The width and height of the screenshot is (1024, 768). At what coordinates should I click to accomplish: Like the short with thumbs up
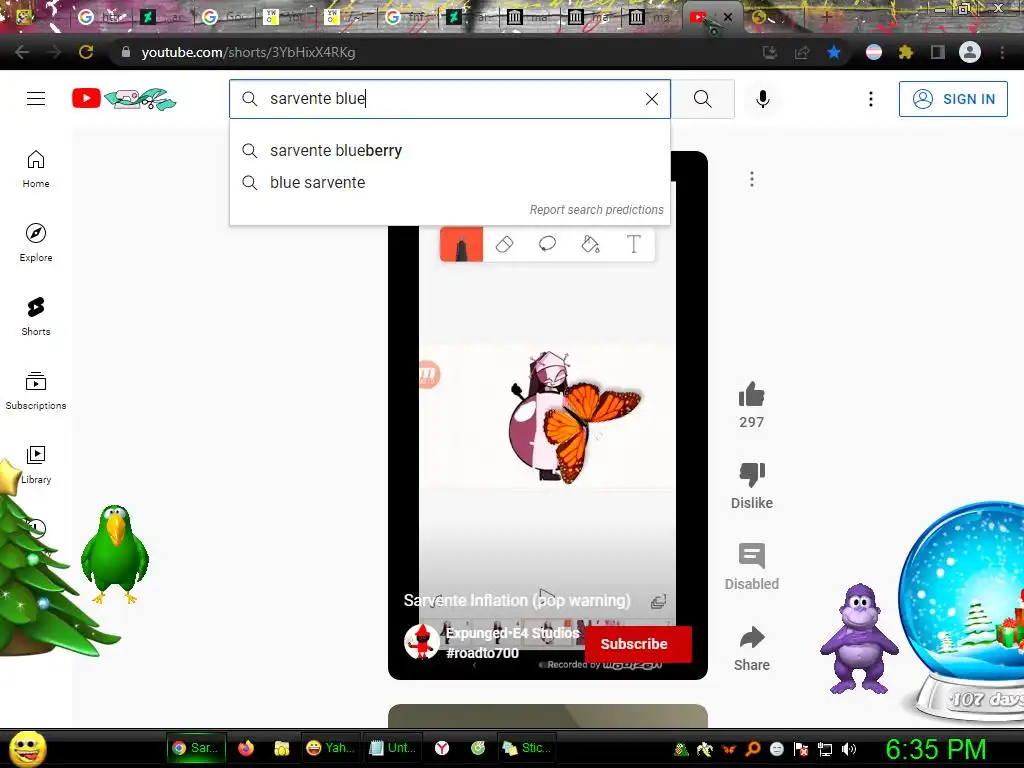752,394
